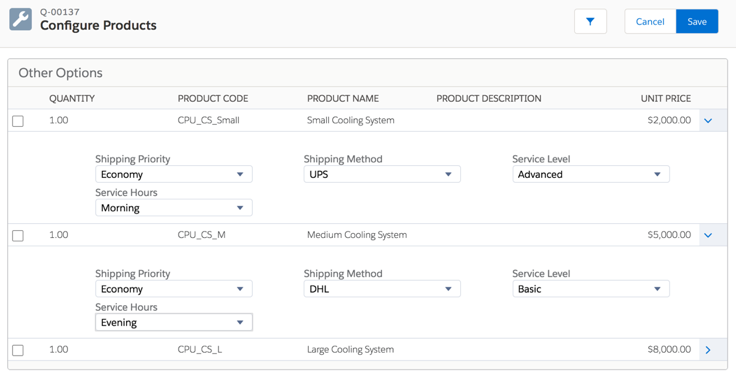Click the Small Cooling System product name

pos(351,120)
